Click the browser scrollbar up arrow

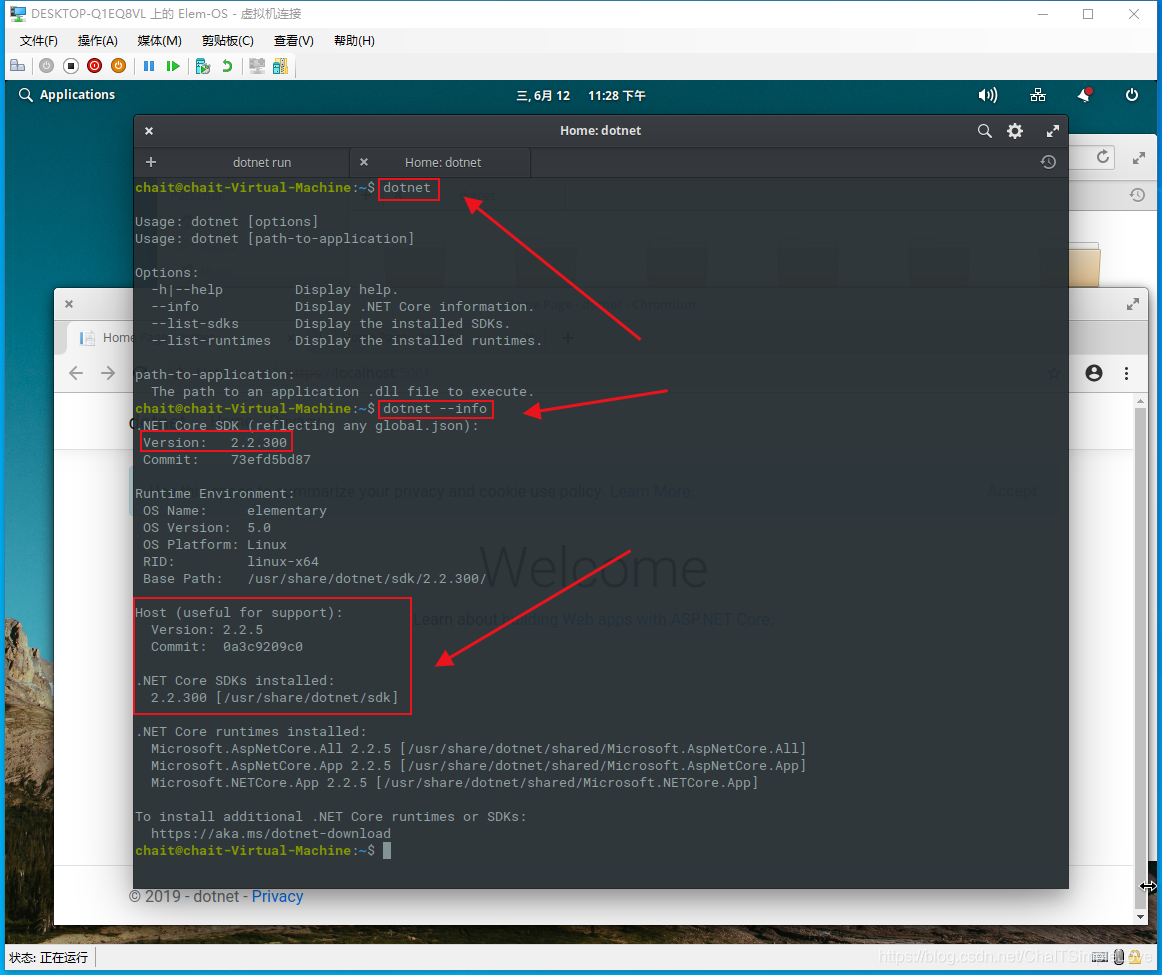[x=1140, y=401]
